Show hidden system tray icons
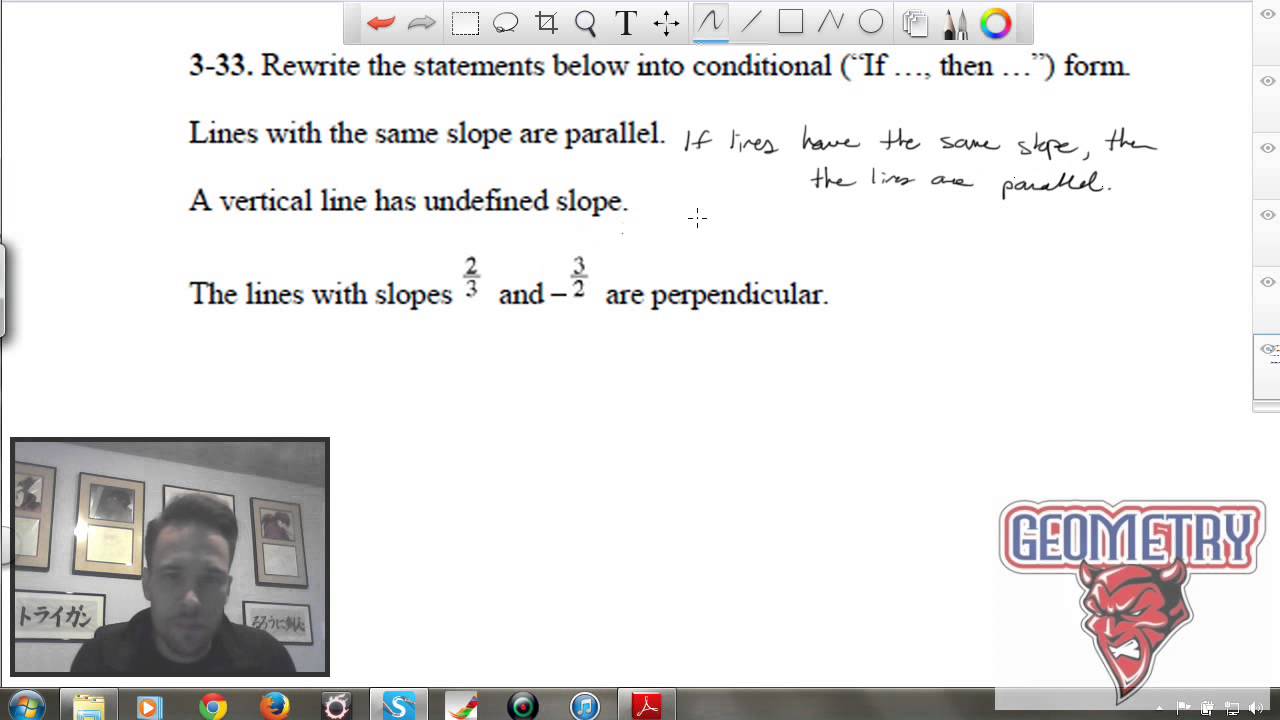Screen dimensions: 1280x720 point(1160,708)
